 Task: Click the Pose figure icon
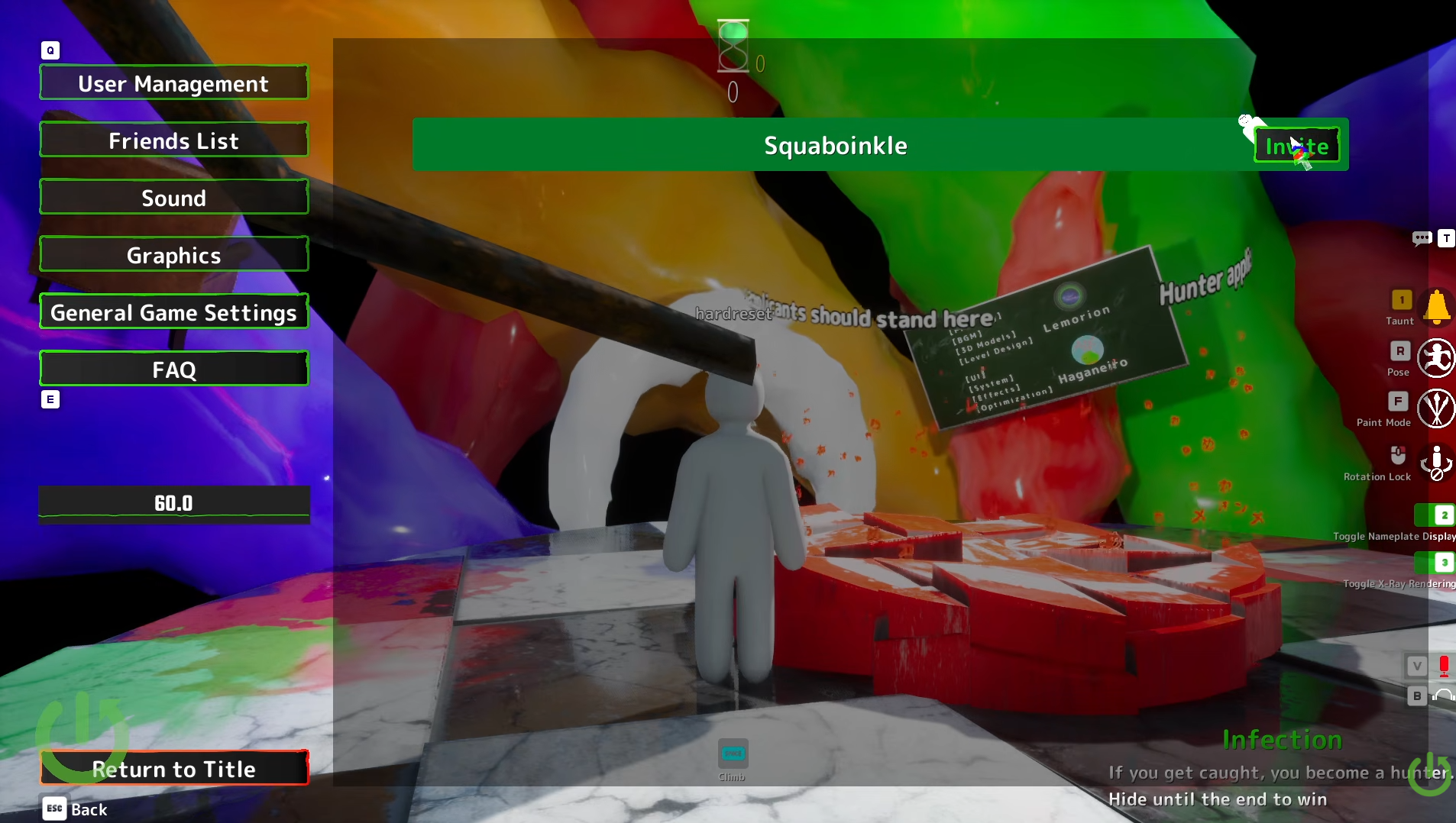[x=1437, y=358]
